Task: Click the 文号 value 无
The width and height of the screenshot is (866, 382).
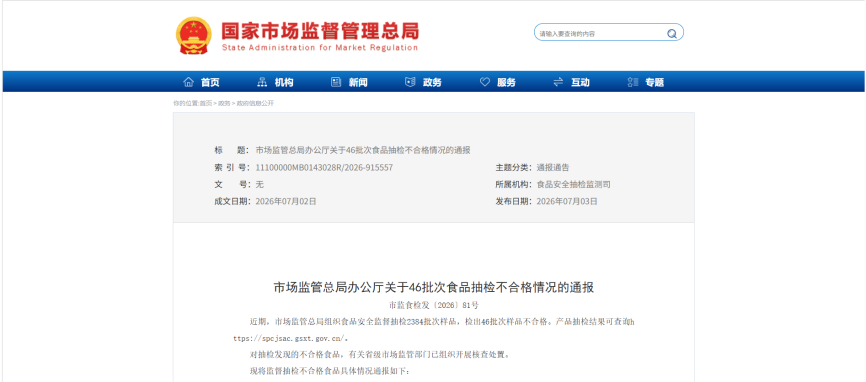Action: point(260,184)
